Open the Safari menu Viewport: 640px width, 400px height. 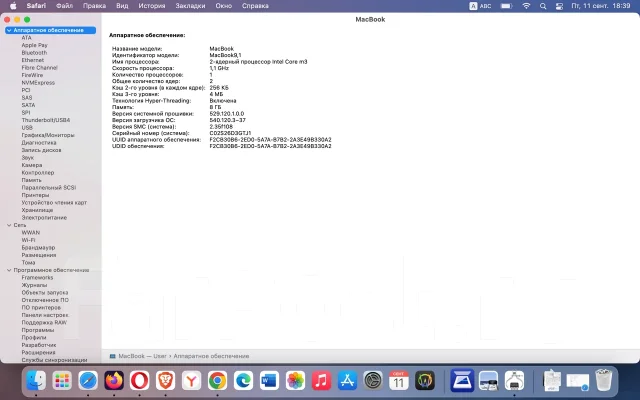click(x=36, y=6)
